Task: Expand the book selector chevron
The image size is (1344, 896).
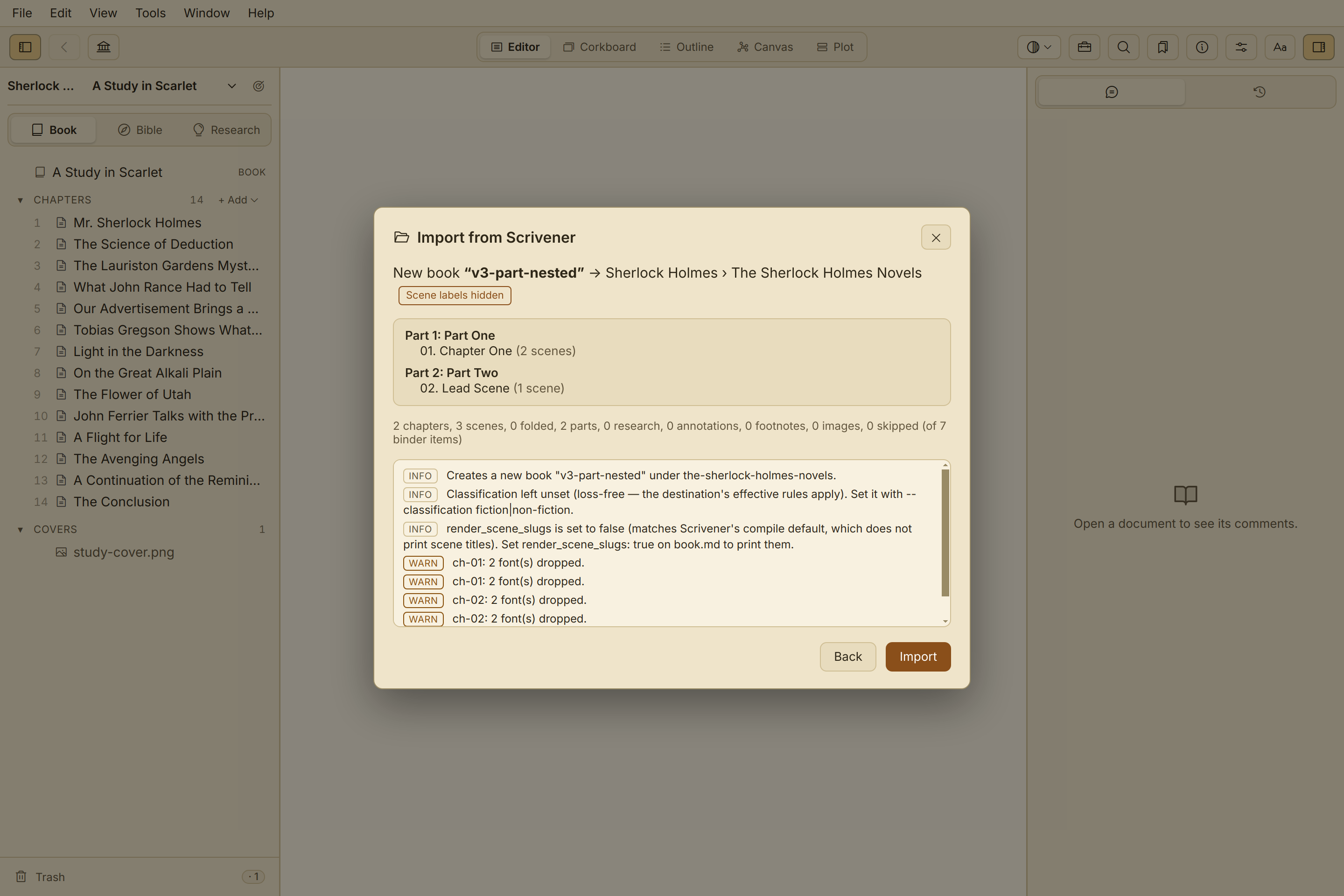Action: 231,86
